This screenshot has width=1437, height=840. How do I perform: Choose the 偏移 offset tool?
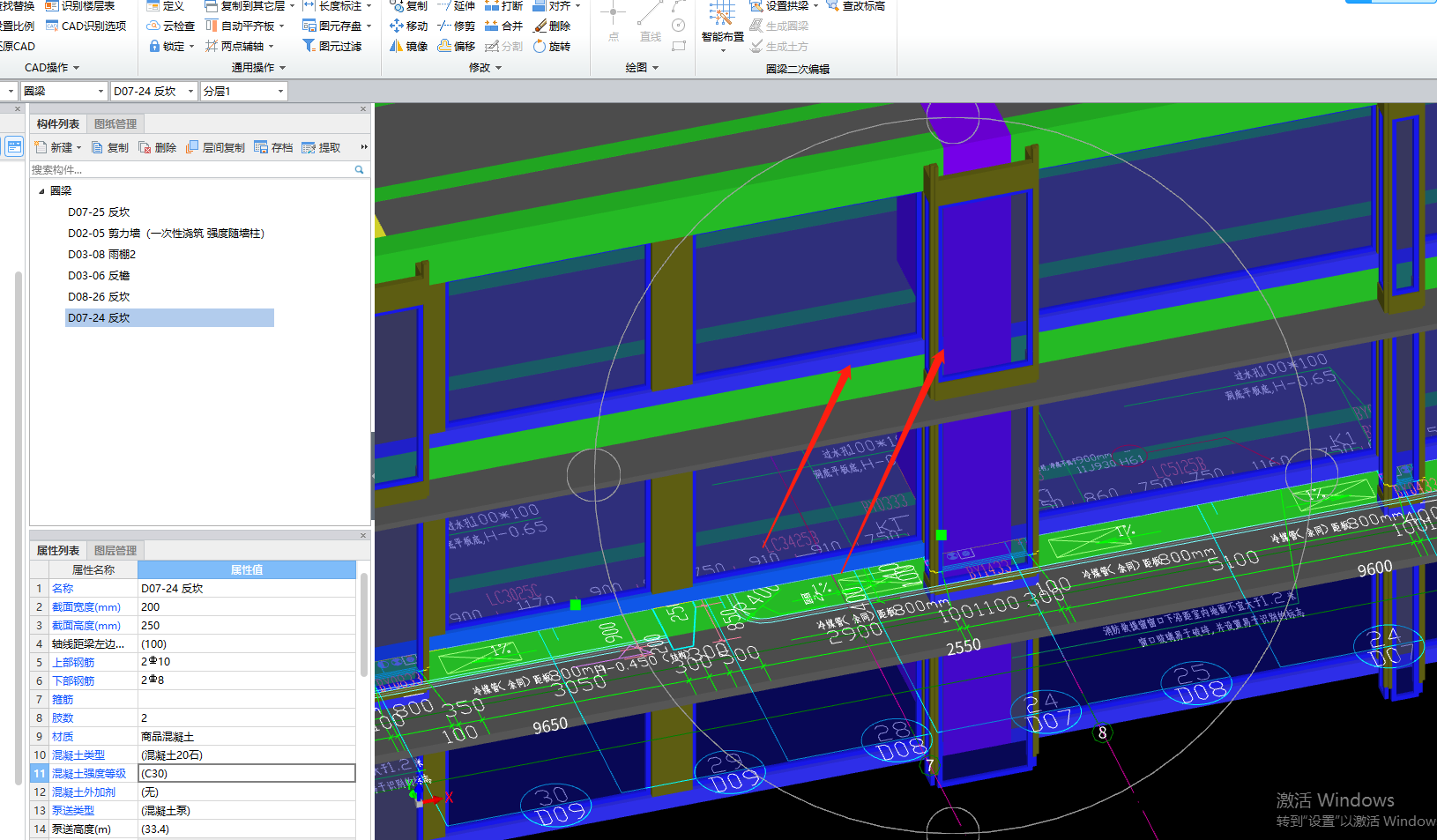457,46
